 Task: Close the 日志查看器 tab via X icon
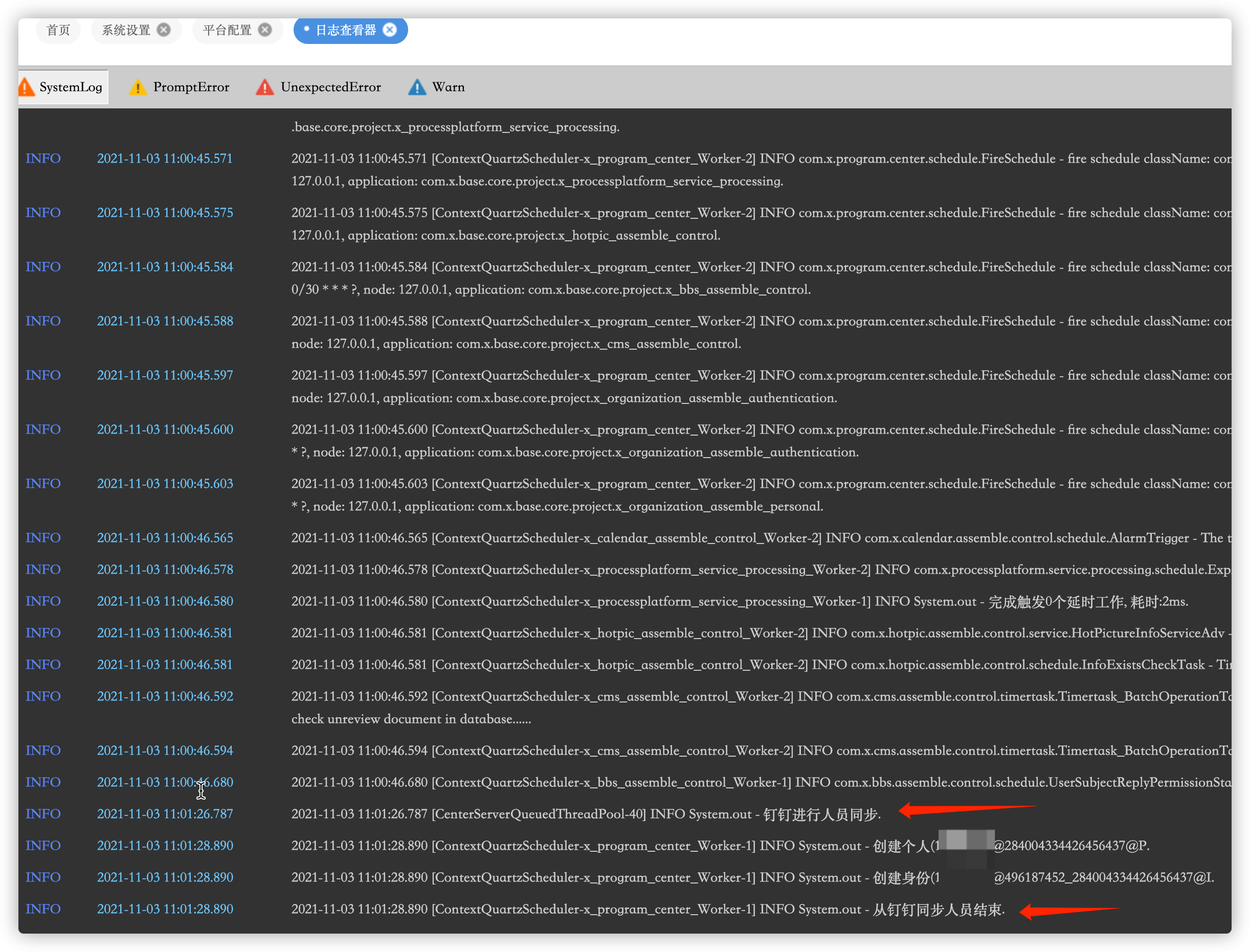[x=390, y=30]
